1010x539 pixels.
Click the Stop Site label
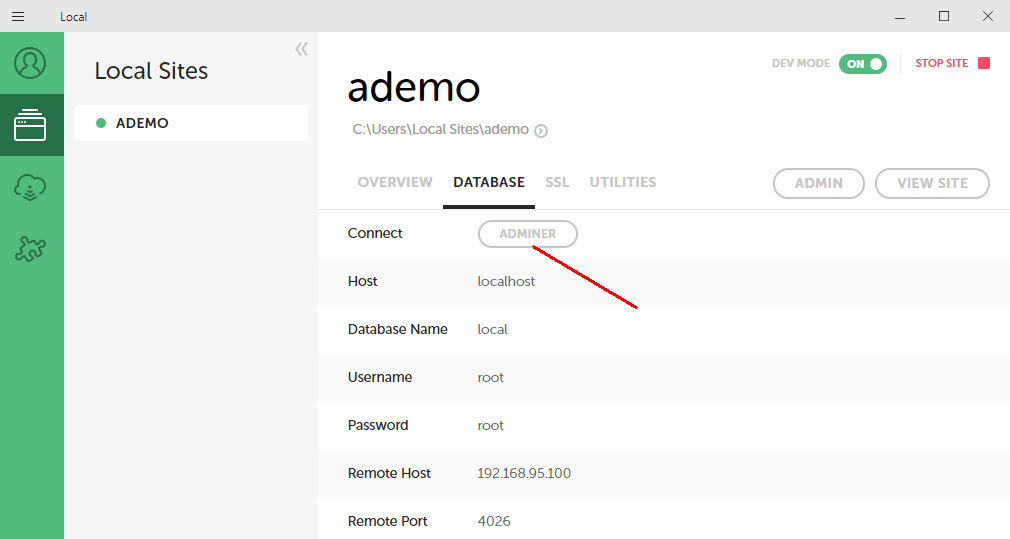(942, 63)
